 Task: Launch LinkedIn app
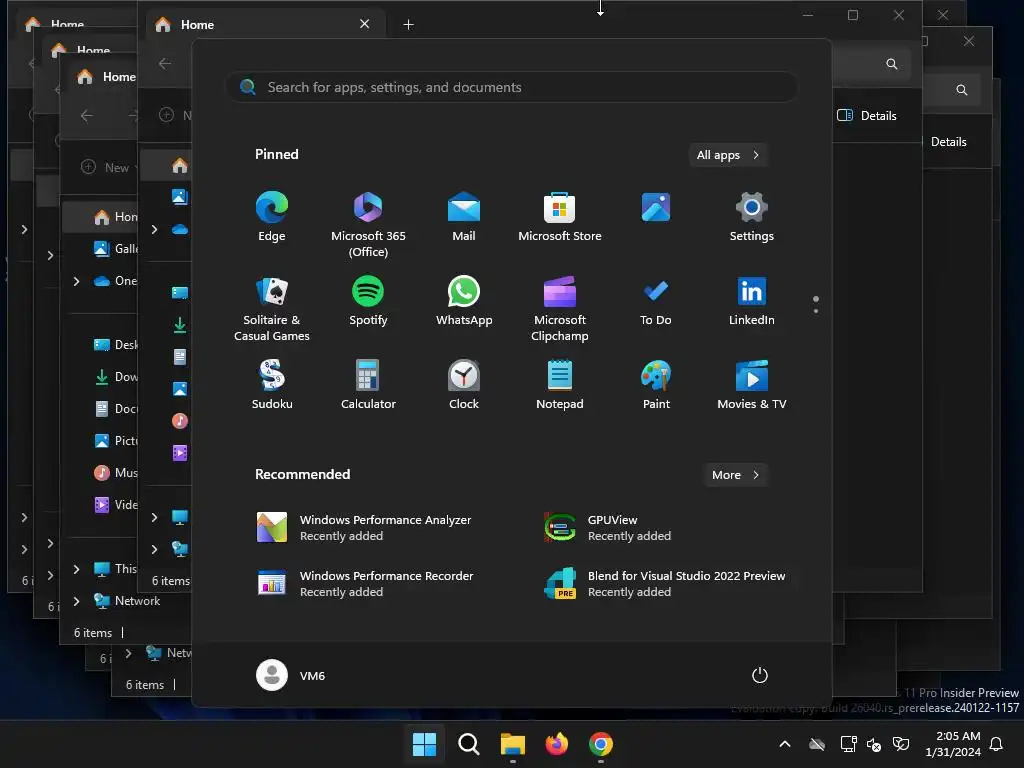(752, 300)
